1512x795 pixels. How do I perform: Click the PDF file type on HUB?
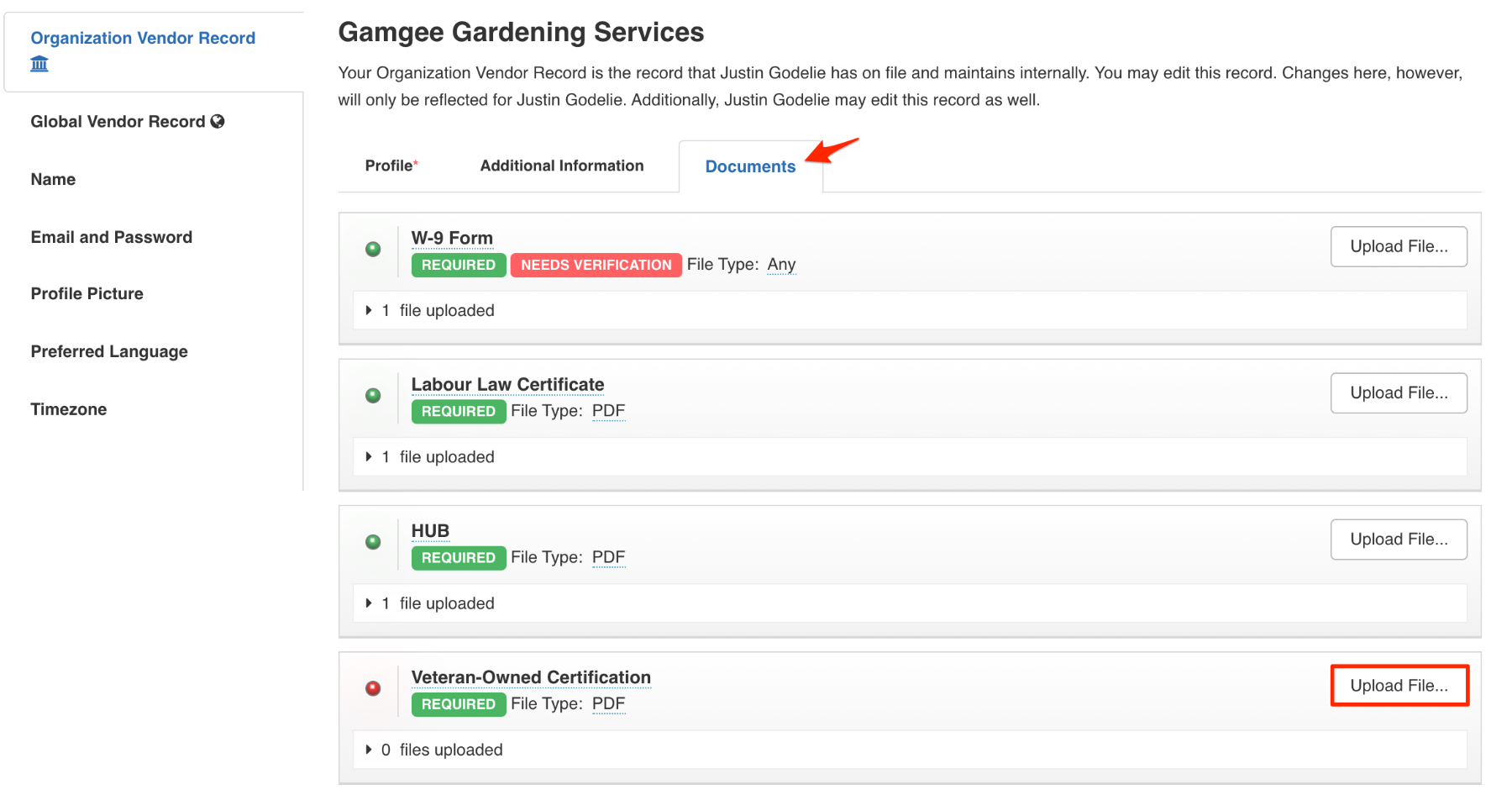point(609,557)
